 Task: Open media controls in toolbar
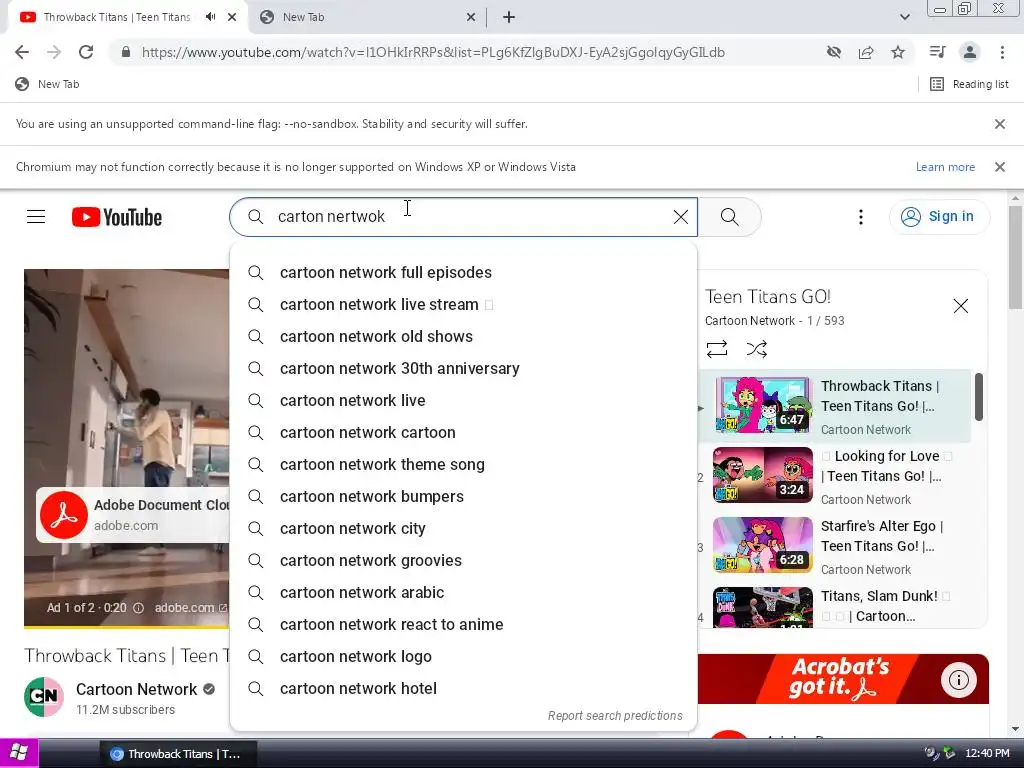tap(938, 52)
